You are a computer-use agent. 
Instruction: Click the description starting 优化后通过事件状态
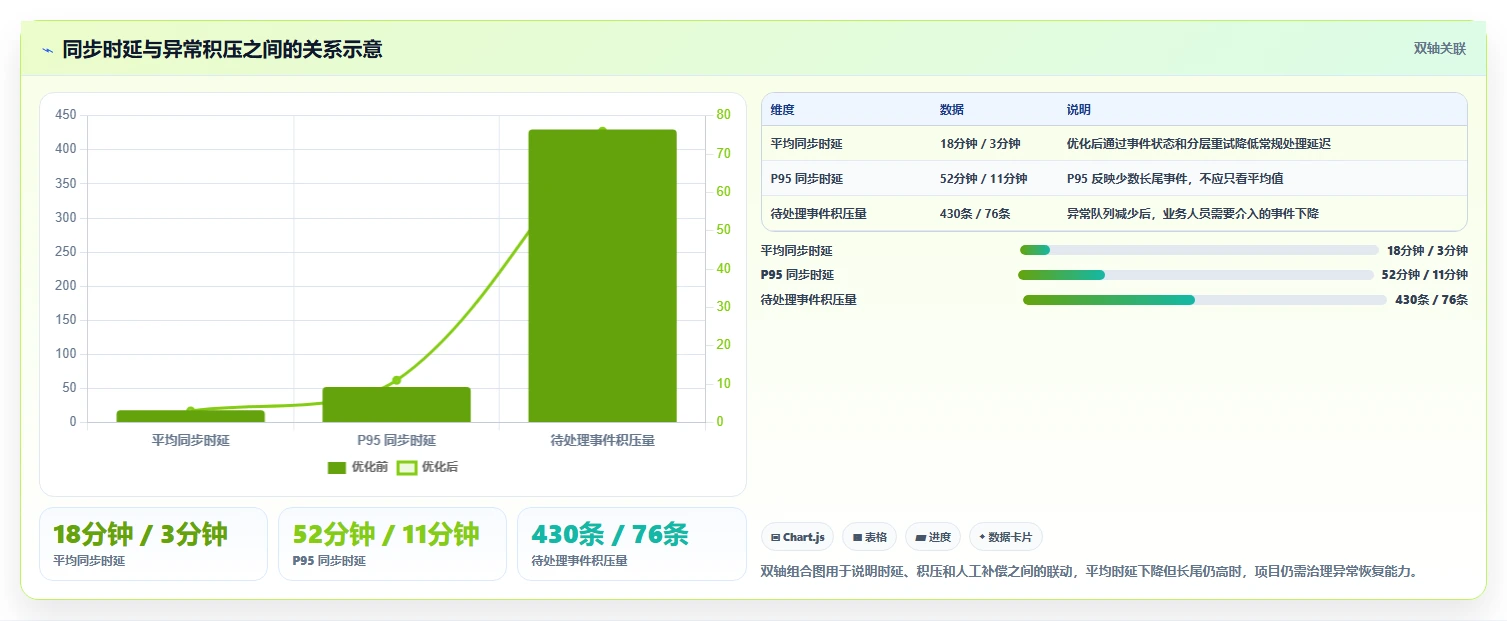point(1198,144)
